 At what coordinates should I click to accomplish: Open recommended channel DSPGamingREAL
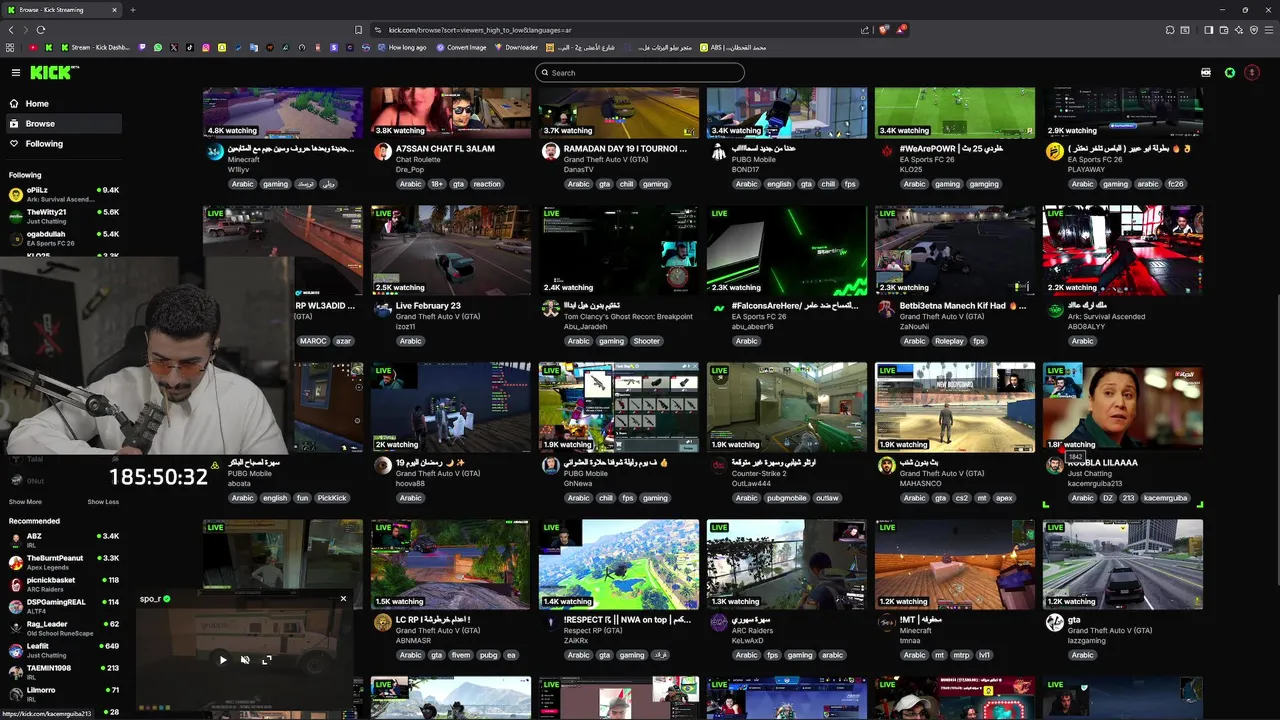tap(63, 607)
